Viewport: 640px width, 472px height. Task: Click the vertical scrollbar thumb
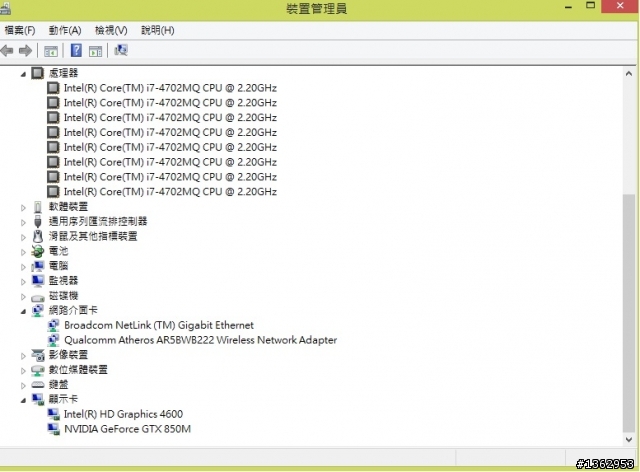click(629, 313)
